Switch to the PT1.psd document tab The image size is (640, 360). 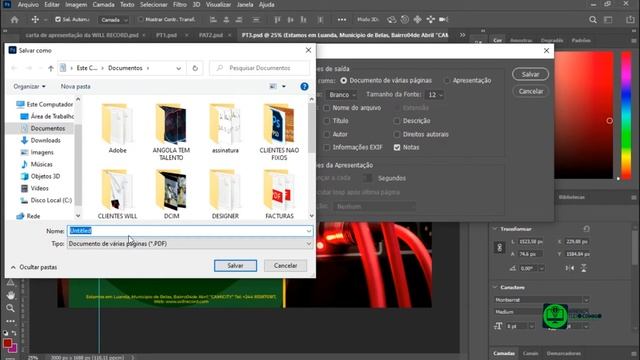[167, 36]
